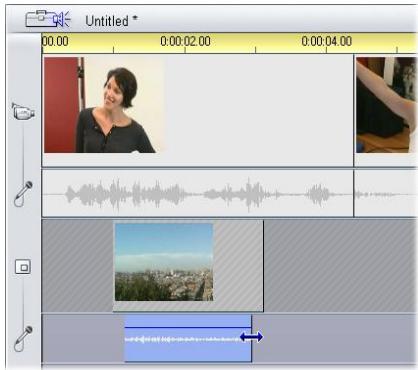418x370 pixels.
Task: Click the 00.00 start of the timescale
Action: (55, 41)
